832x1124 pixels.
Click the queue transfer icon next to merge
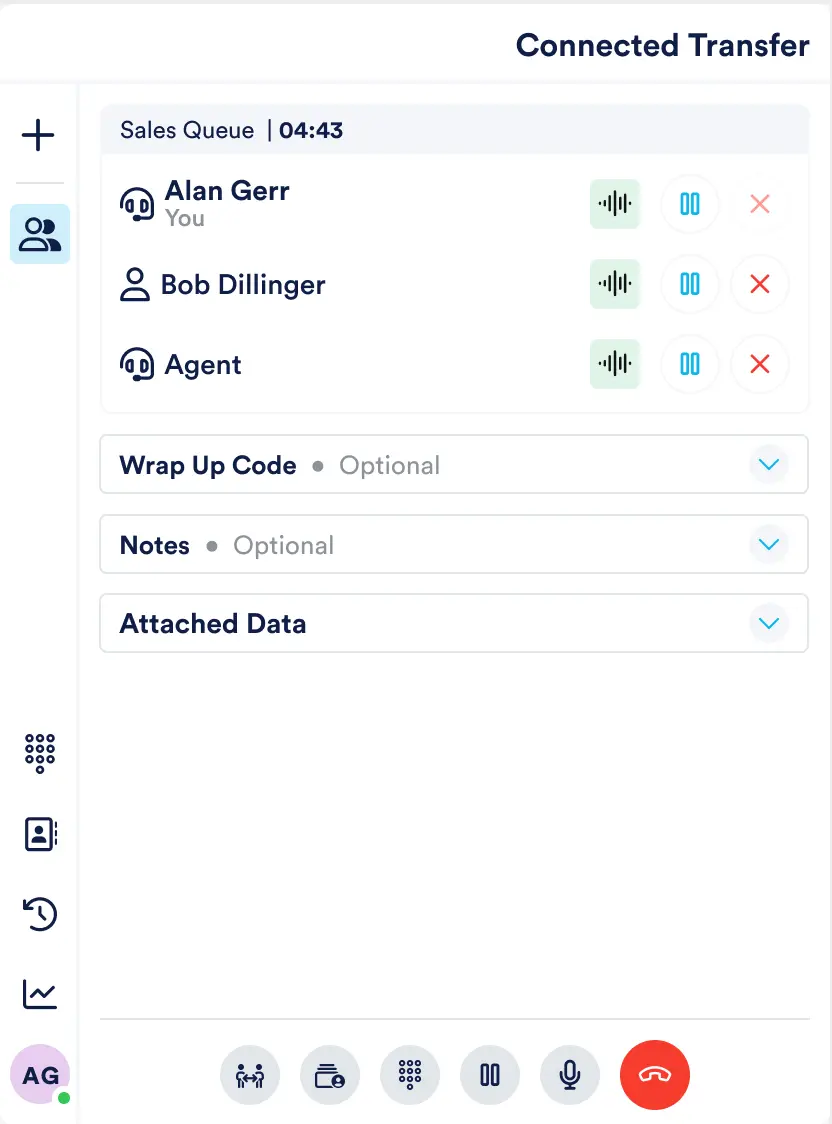[330, 1075]
